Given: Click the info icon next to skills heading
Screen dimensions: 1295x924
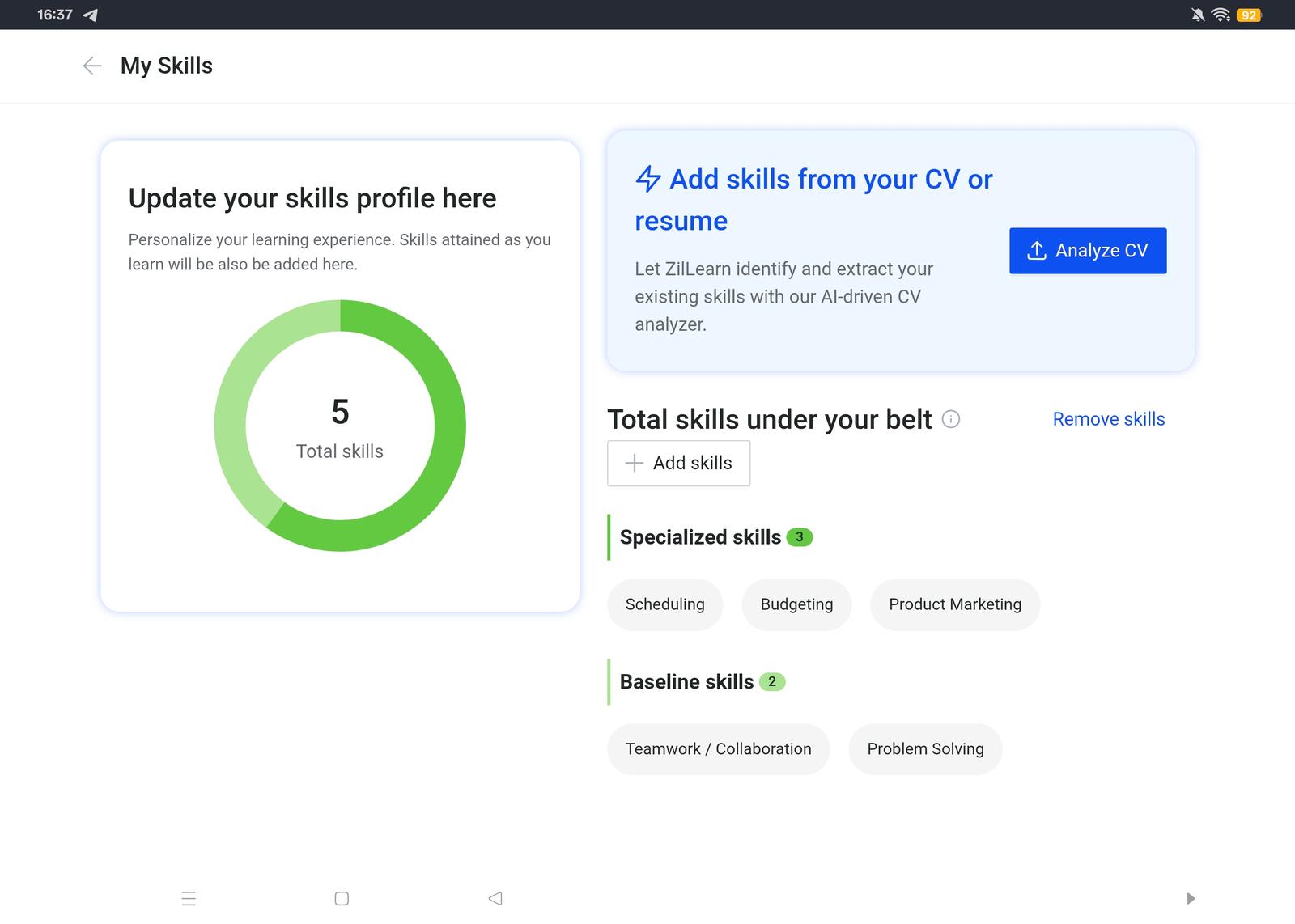Looking at the screenshot, I should point(951,419).
